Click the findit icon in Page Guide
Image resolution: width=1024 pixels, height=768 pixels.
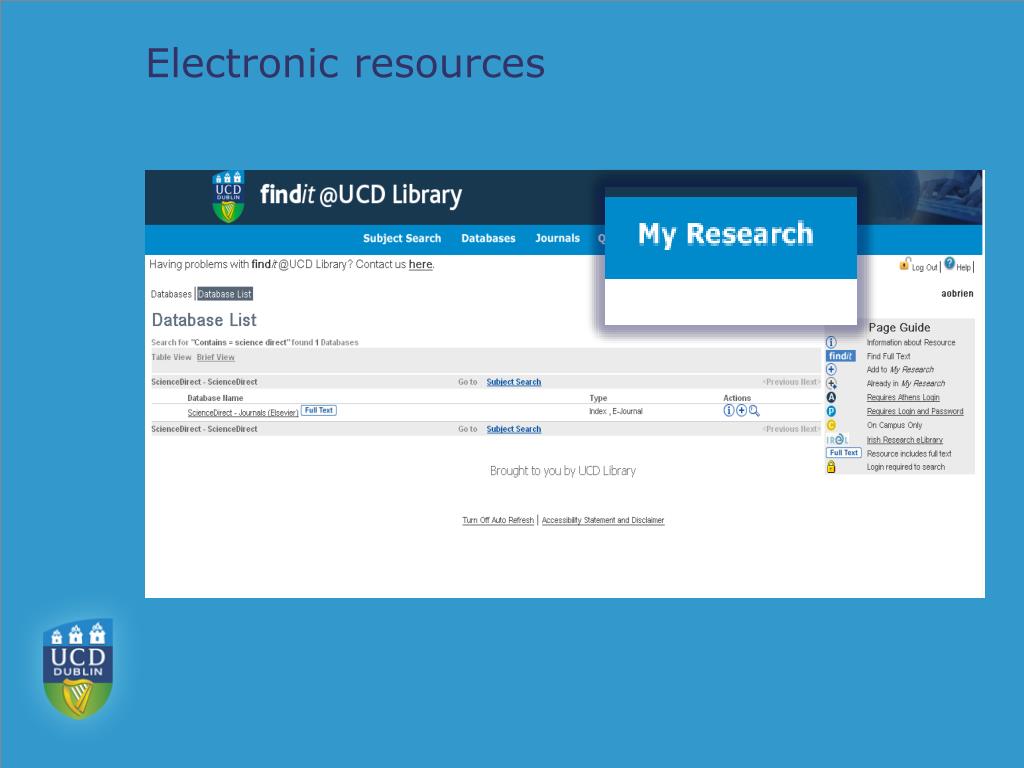[840, 356]
